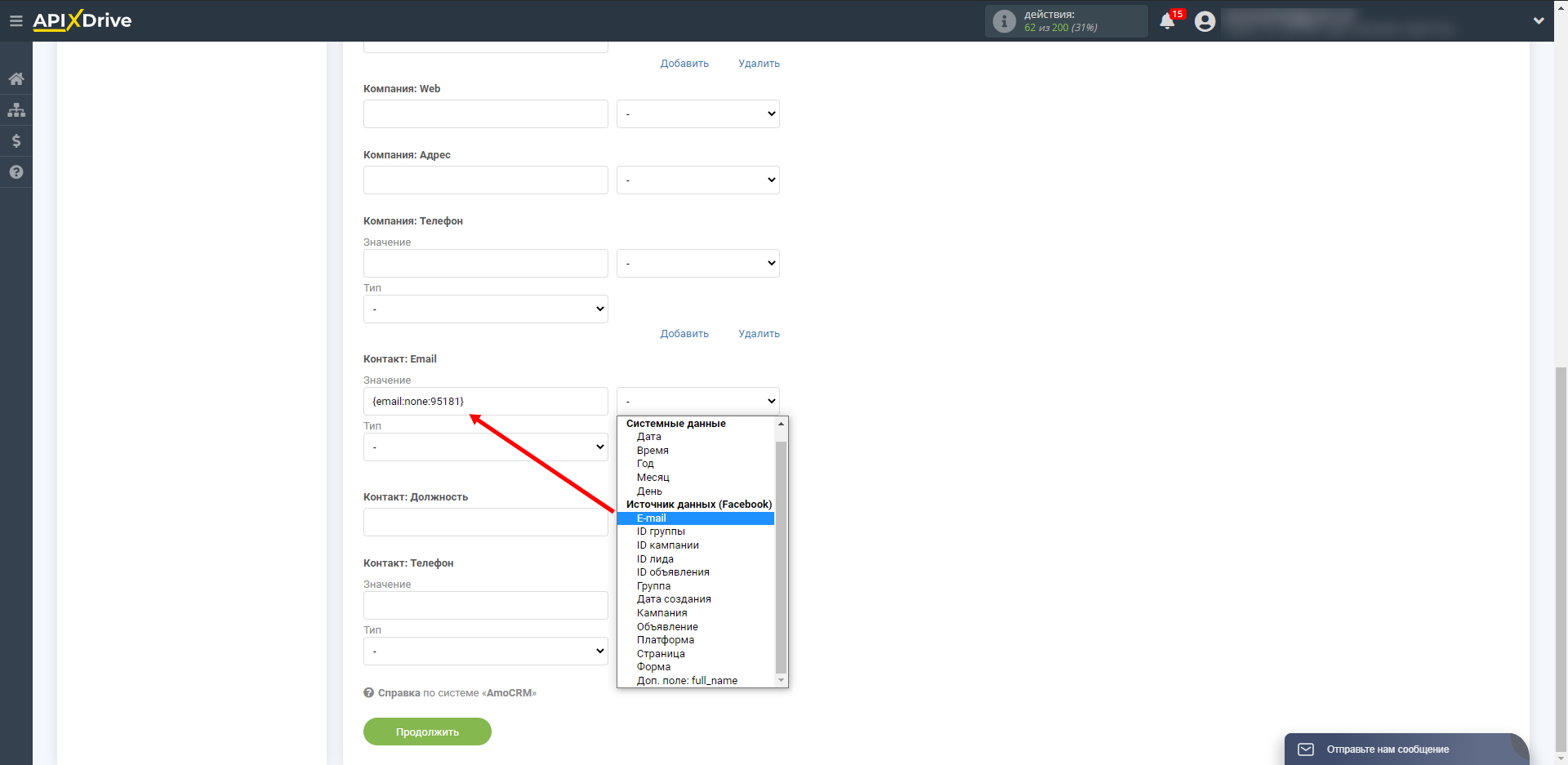Click Добавить link above Компания: Web
This screenshot has height=765, width=1568.
tap(684, 64)
